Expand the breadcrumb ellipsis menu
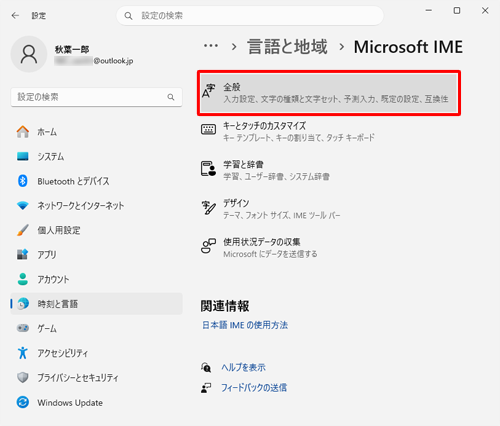This screenshot has width=500, height=426. tap(211, 46)
